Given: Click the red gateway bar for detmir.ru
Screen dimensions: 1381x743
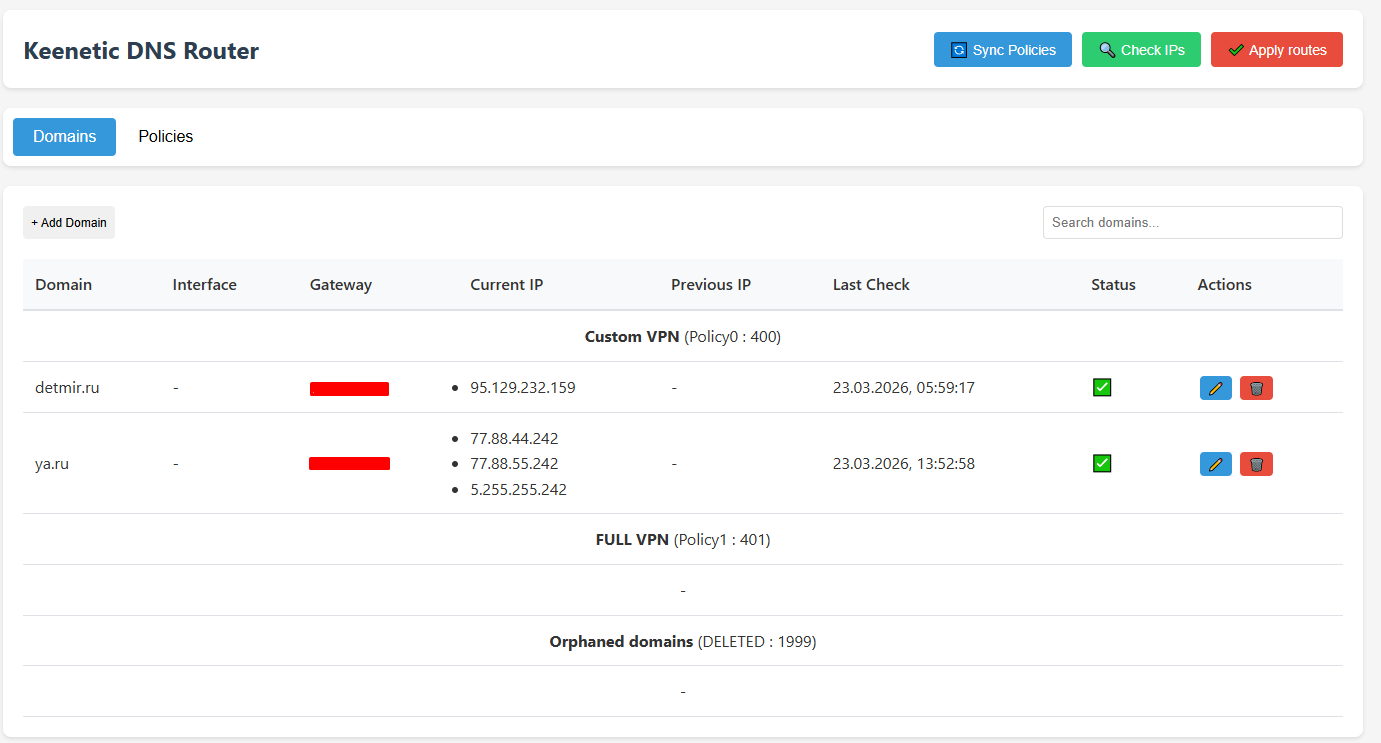Looking at the screenshot, I should point(349,389).
